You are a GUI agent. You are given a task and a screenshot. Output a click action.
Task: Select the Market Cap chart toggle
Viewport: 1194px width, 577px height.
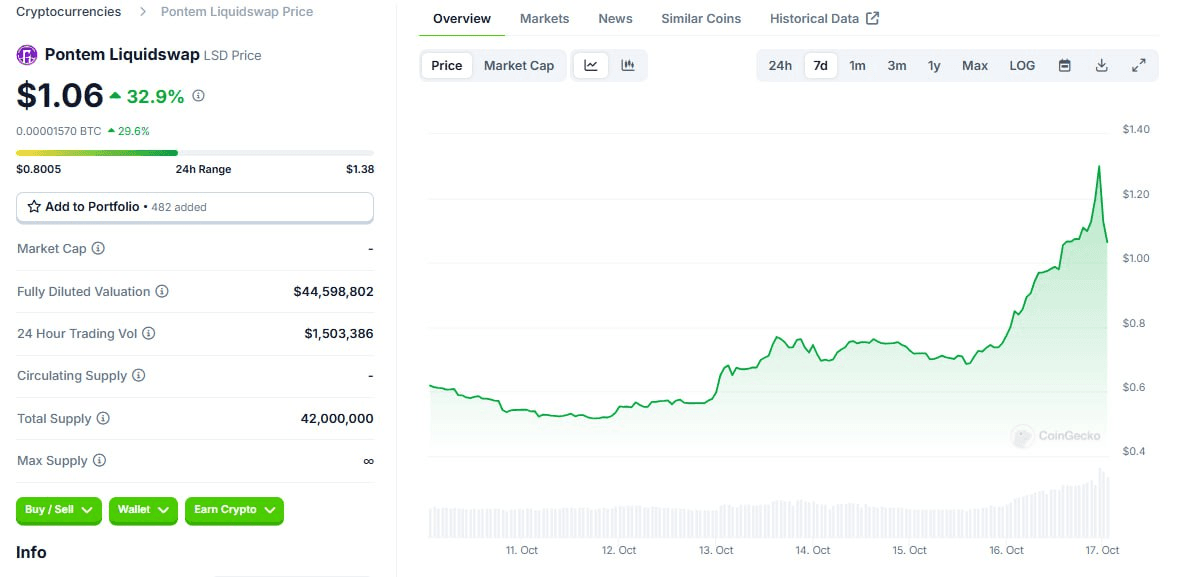tap(519, 65)
